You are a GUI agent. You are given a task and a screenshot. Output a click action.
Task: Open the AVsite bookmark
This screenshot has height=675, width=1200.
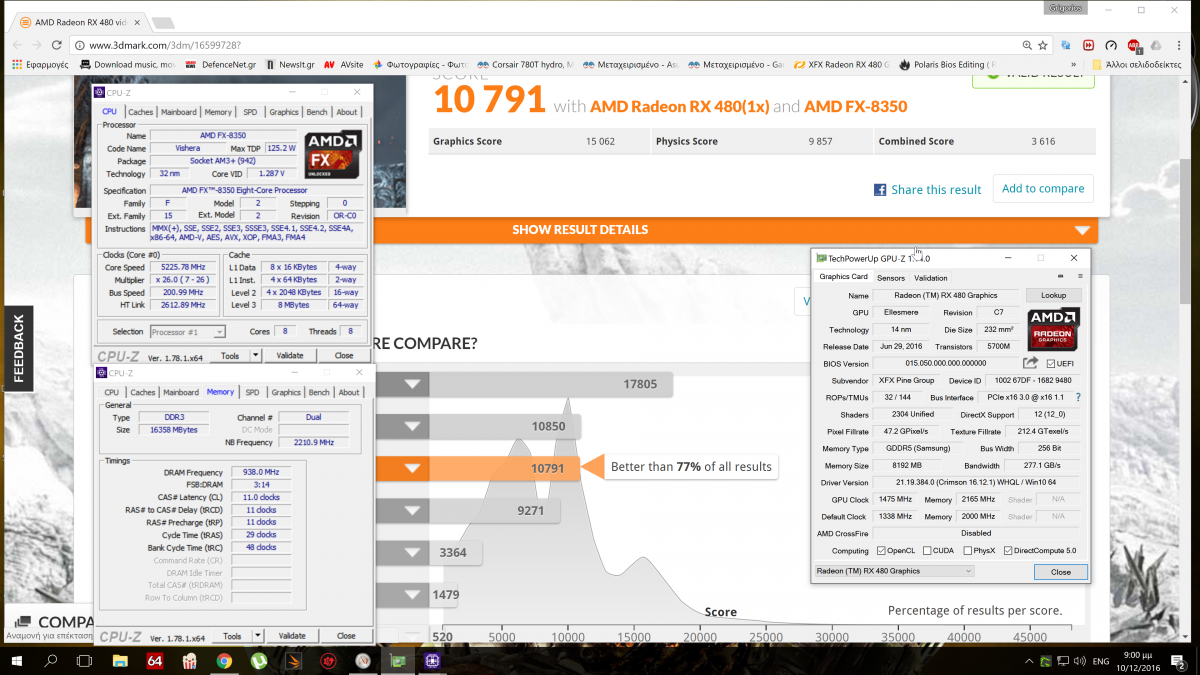click(x=344, y=64)
